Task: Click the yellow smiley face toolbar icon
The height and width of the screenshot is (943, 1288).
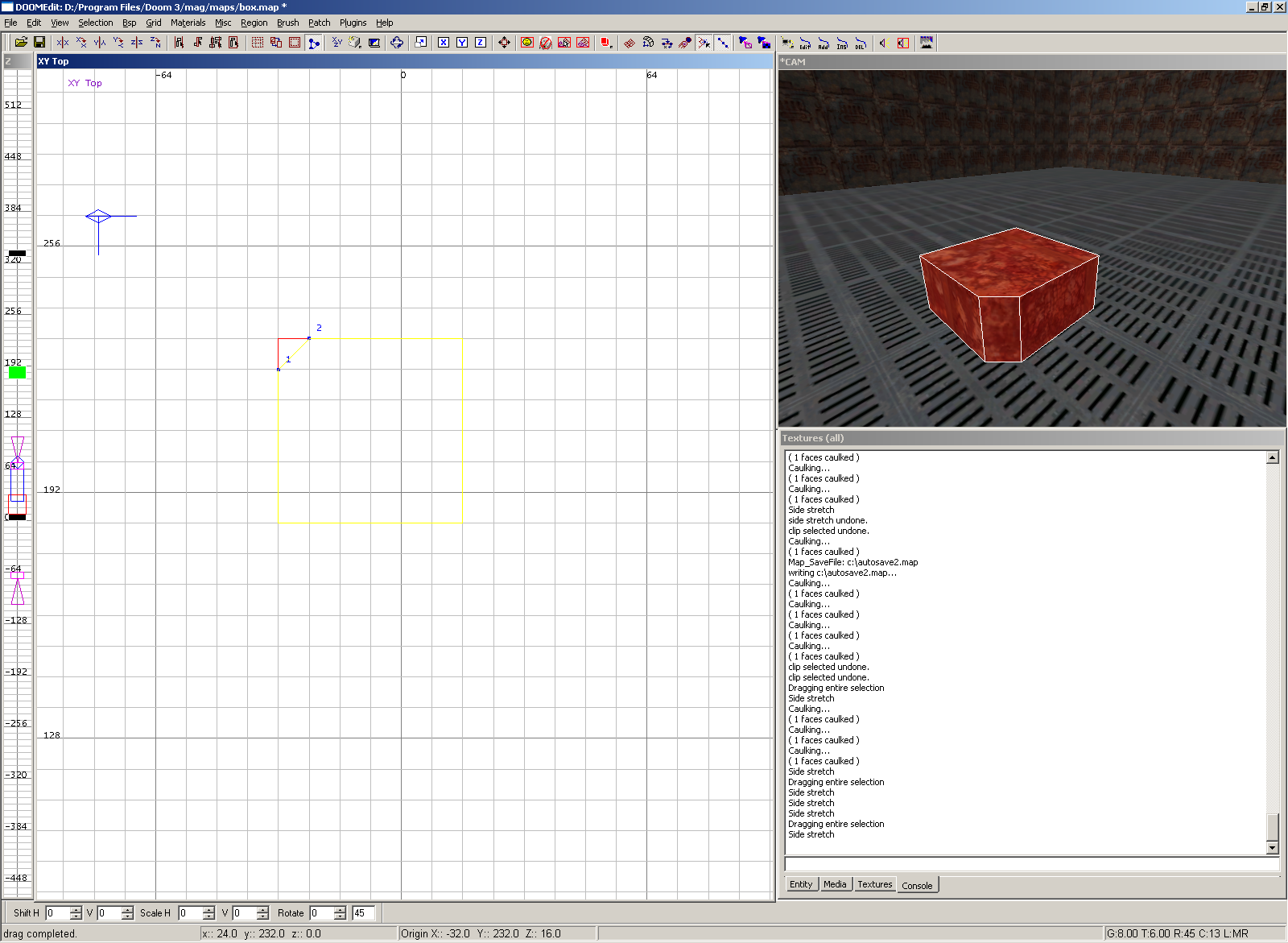Action: coord(527,43)
